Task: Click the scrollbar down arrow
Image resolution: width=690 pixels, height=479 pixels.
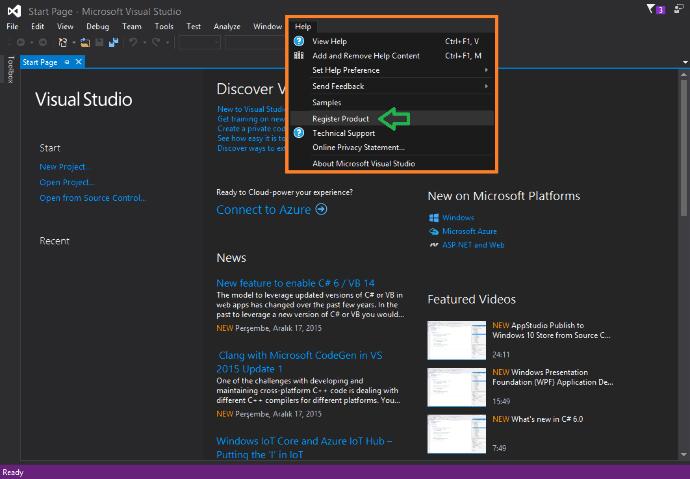Action: [x=684, y=454]
